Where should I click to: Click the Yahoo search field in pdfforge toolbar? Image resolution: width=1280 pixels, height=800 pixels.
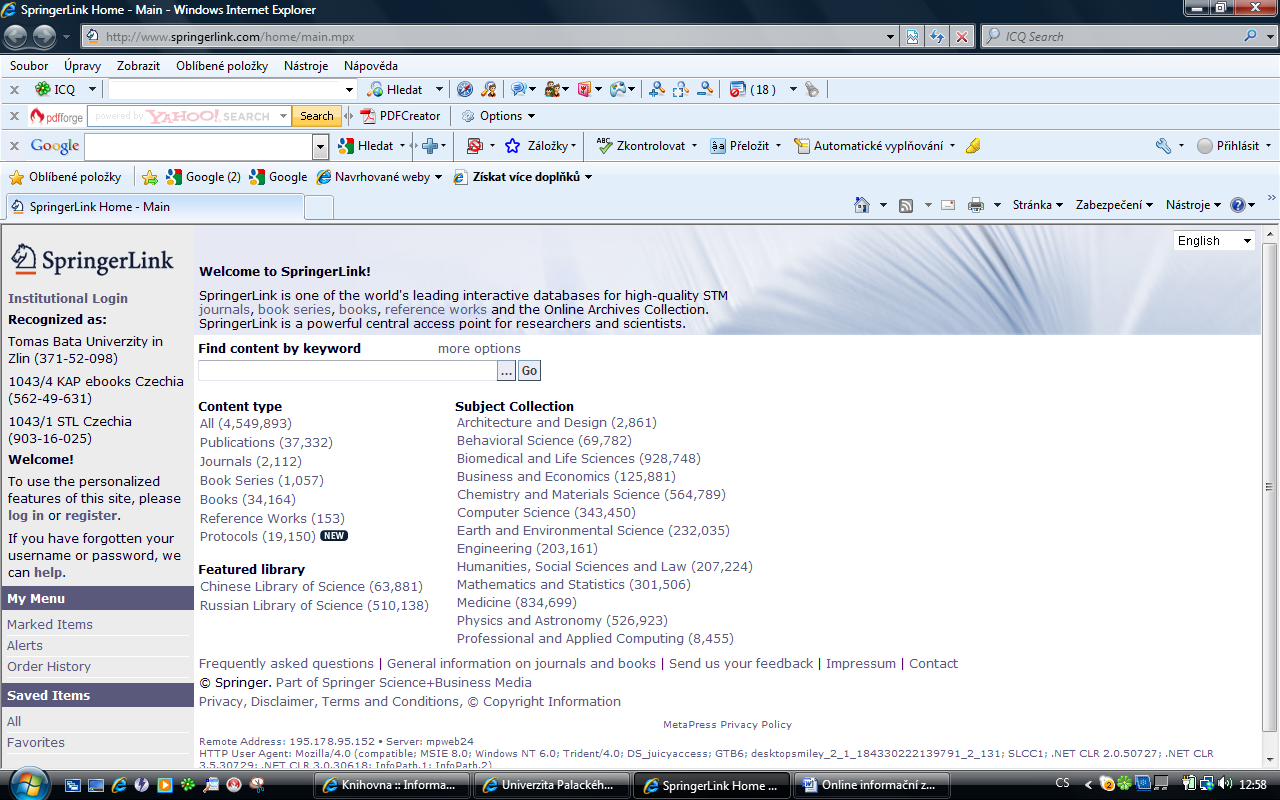(x=189, y=116)
